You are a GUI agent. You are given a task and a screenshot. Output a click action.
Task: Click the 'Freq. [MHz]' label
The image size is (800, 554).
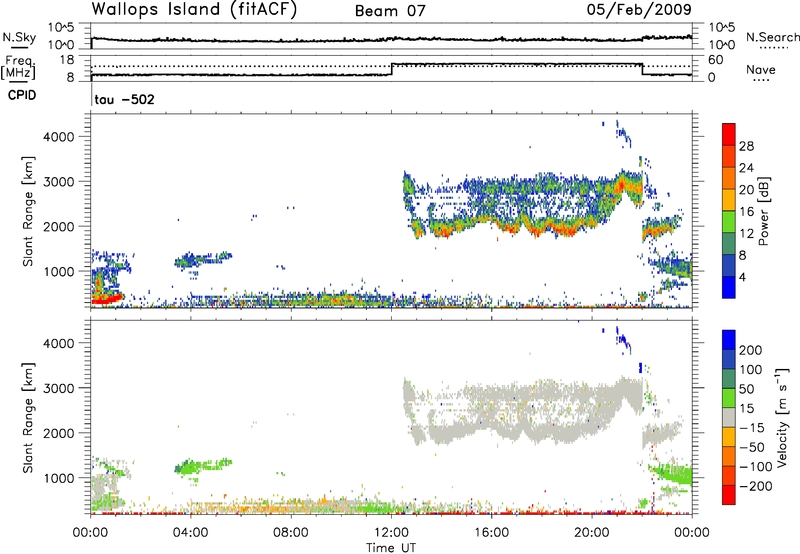[x=18, y=68]
